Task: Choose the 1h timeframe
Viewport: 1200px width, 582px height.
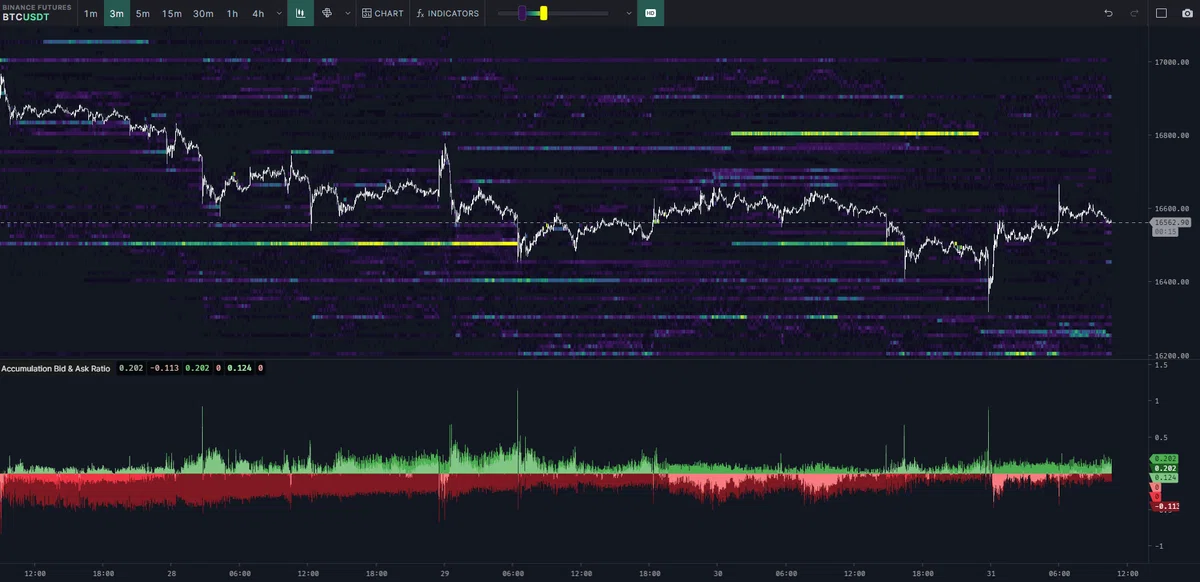Action: click(232, 13)
